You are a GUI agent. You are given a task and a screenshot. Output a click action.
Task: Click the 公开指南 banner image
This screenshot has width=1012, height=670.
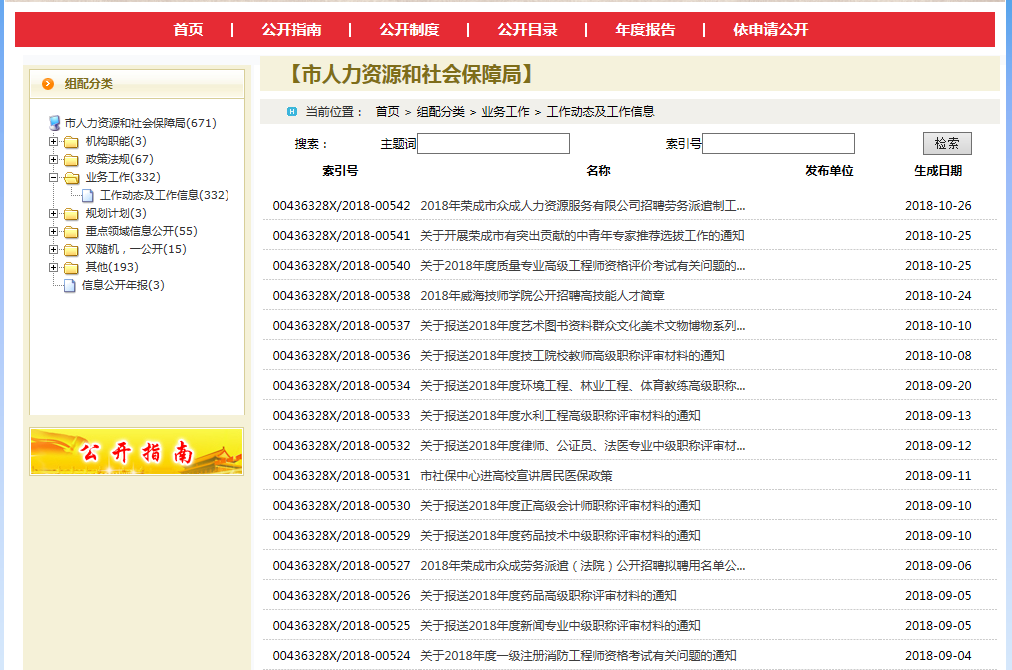tap(137, 452)
